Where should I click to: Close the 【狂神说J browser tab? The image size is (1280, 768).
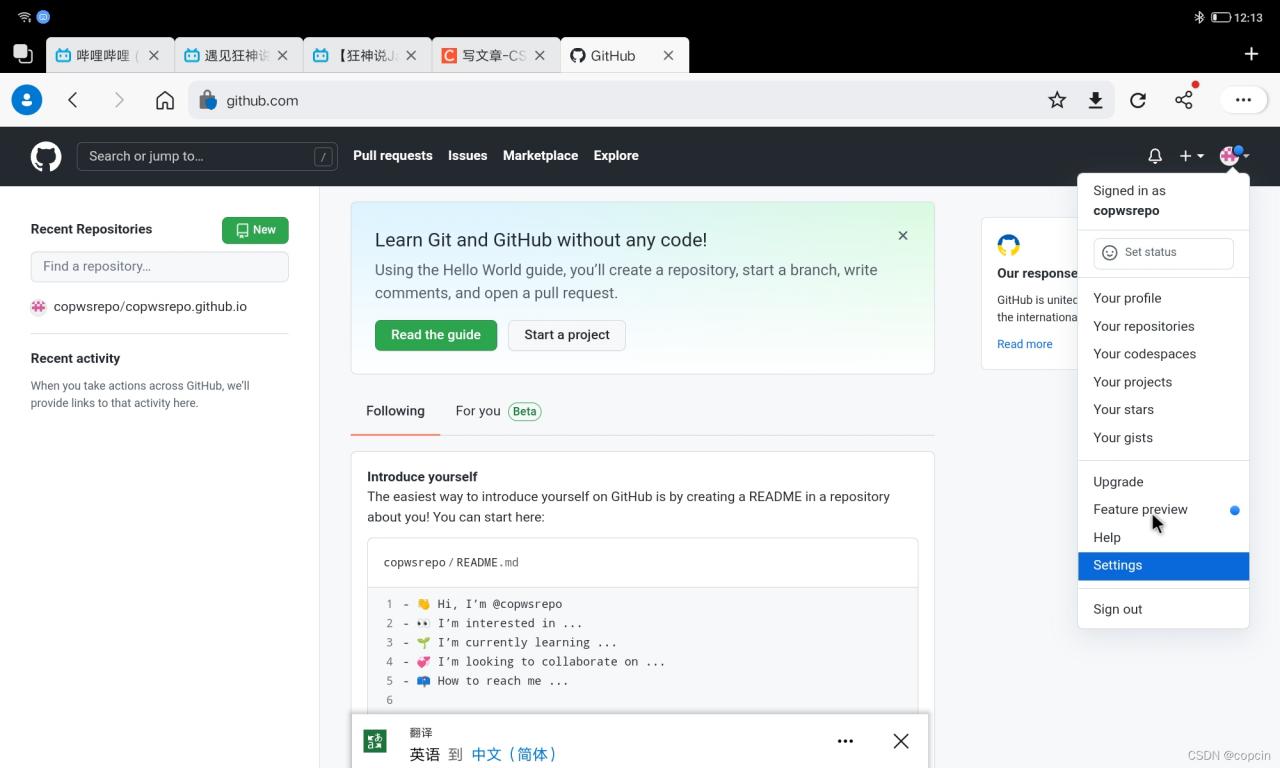click(x=411, y=56)
